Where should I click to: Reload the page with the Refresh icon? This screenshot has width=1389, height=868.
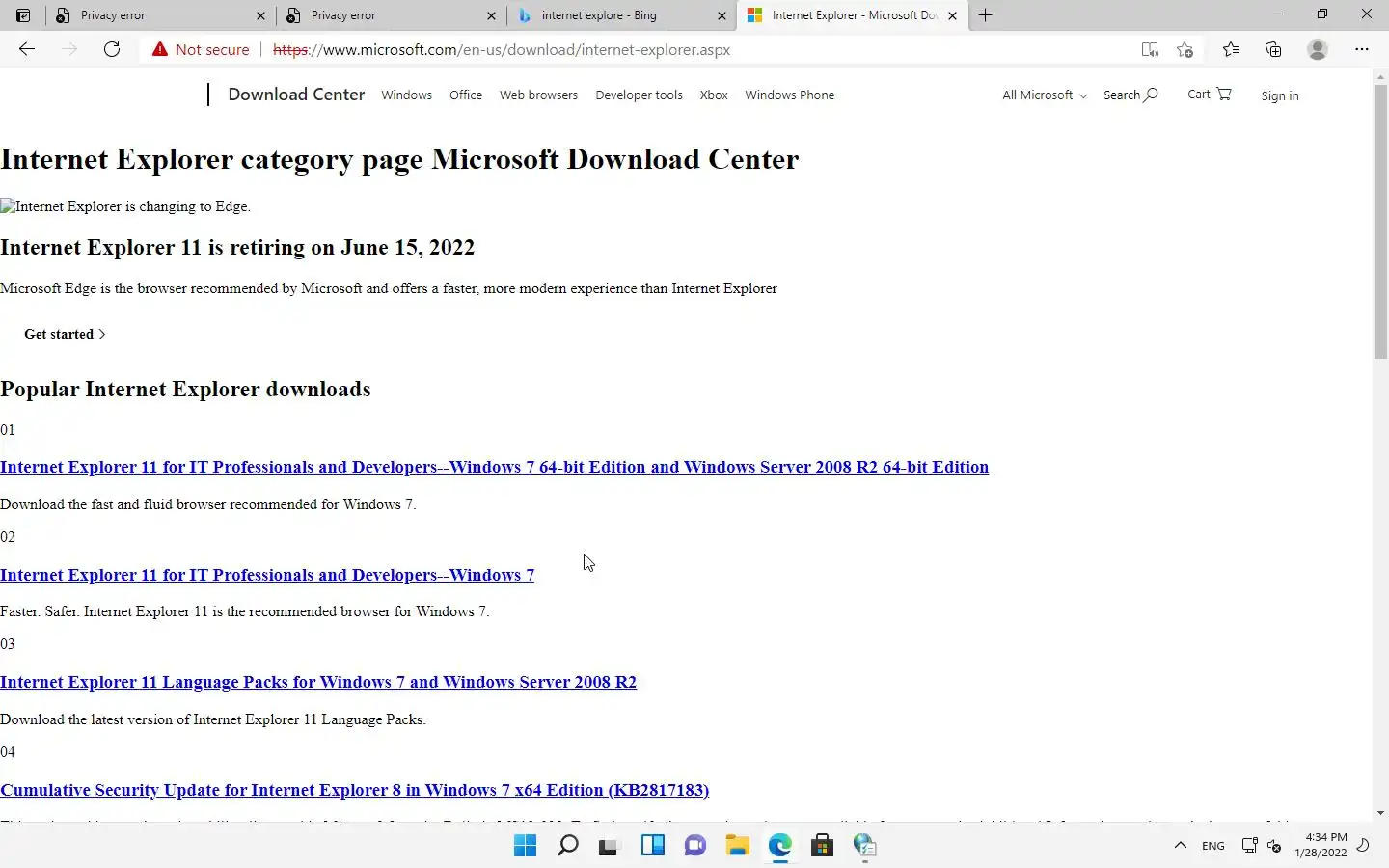pyautogui.click(x=112, y=49)
